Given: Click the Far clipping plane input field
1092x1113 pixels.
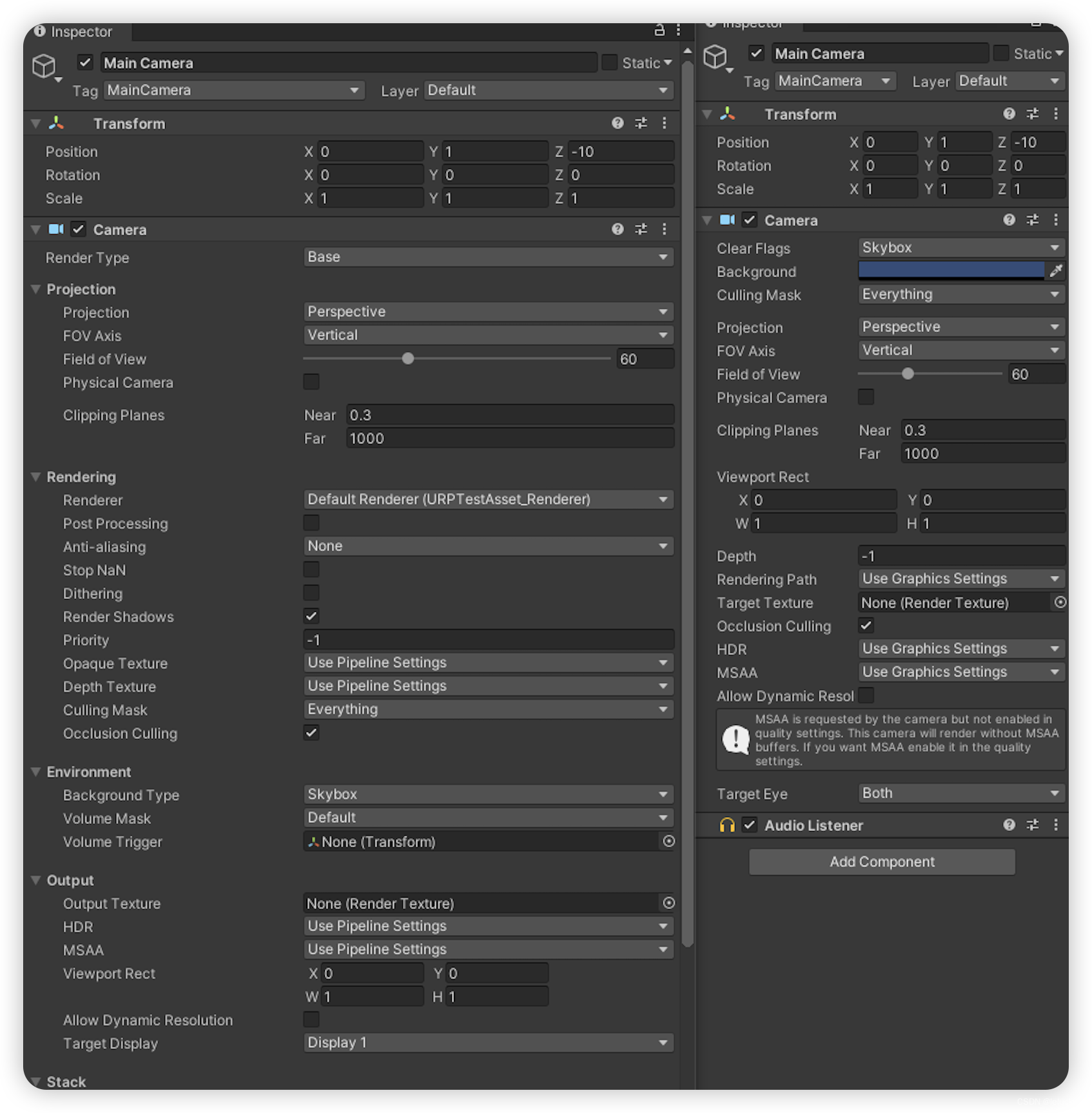Looking at the screenshot, I should coord(509,438).
